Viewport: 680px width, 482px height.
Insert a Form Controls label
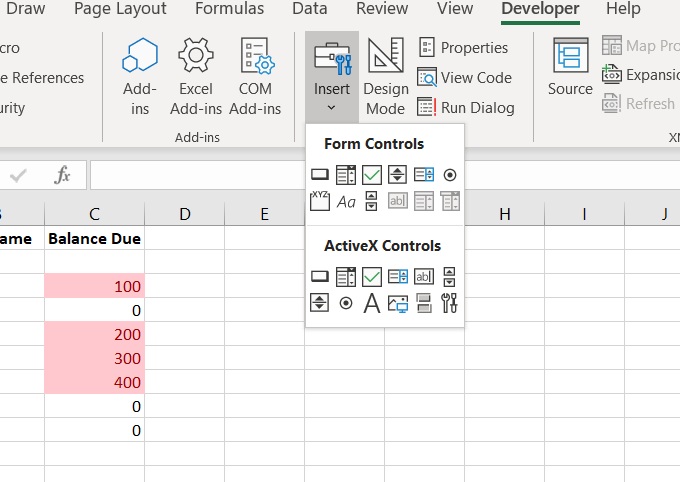[346, 202]
